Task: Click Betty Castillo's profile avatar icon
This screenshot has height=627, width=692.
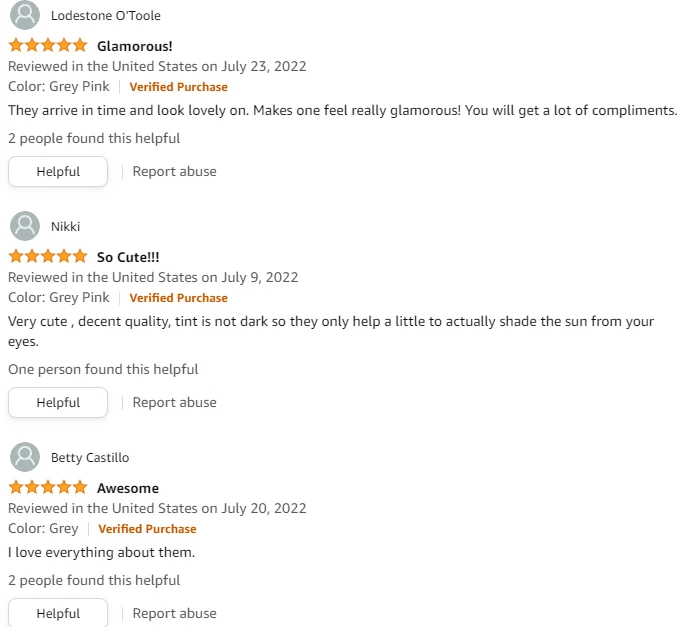Action: (x=25, y=457)
